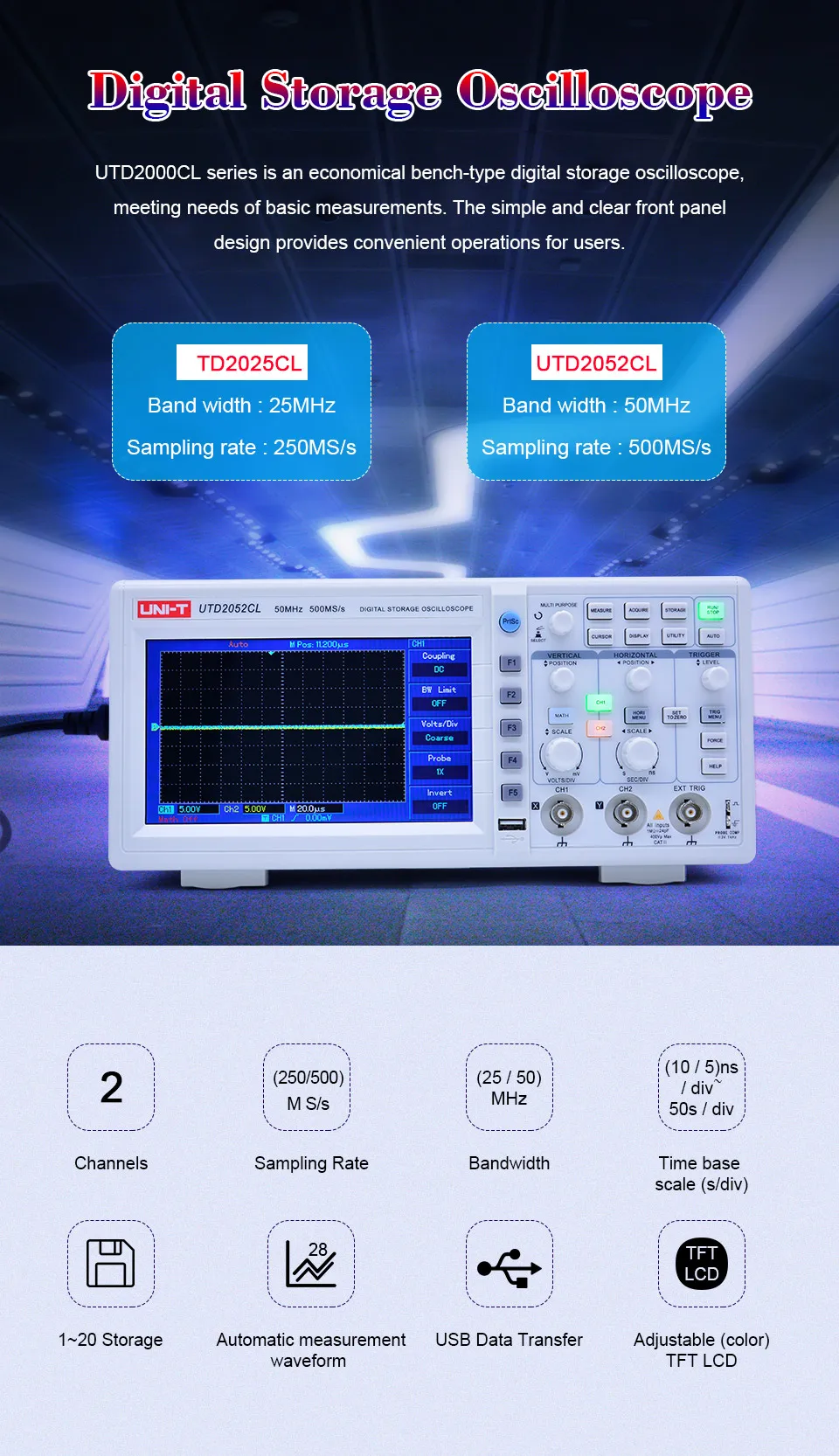This screenshot has width=839, height=1456.
Task: Click the 2 Channels feature icon
Action: pyautogui.click(x=111, y=1087)
